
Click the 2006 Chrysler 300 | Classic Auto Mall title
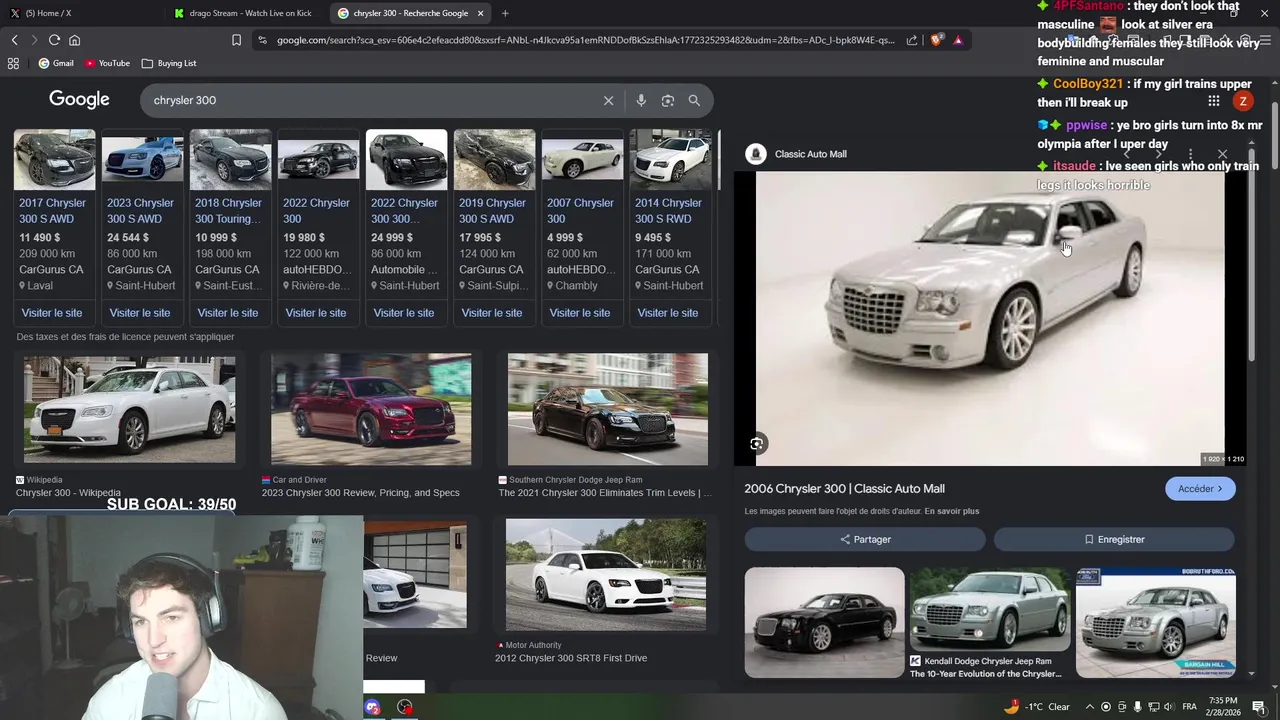click(x=844, y=489)
